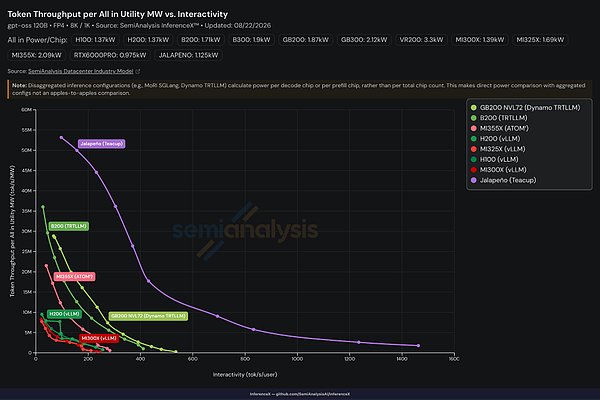Click the 60M y-axis tick label
The height and width of the screenshot is (400, 600).
coord(26,110)
